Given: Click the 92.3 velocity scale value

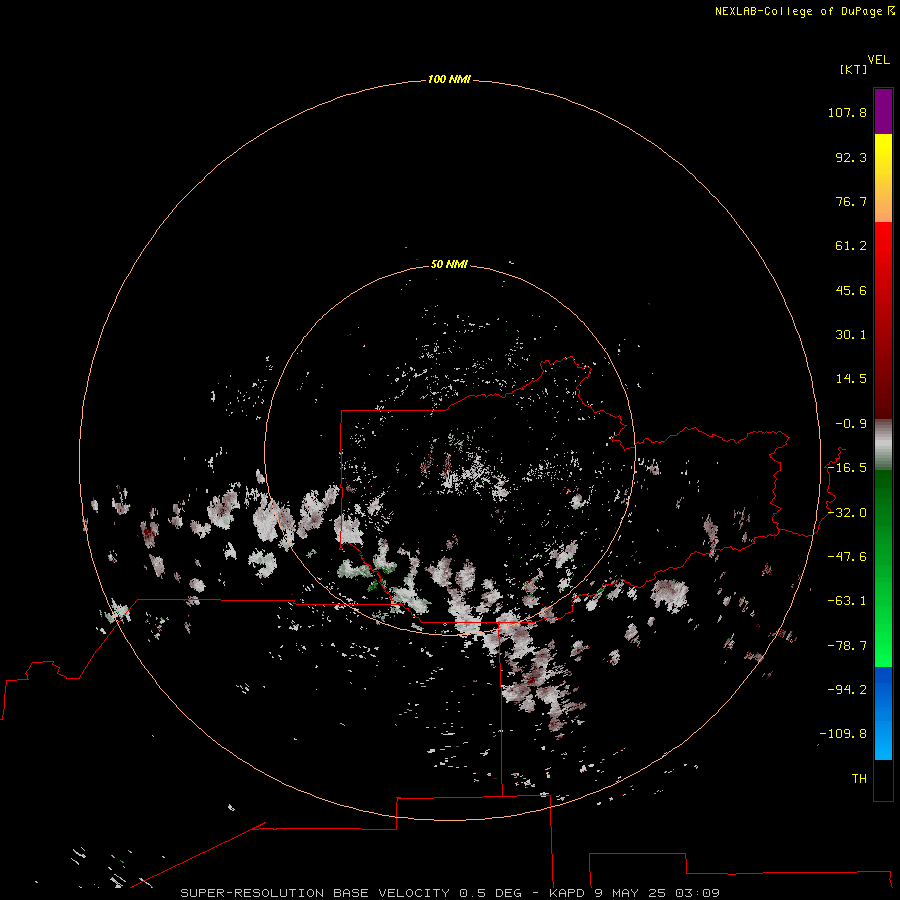Looking at the screenshot, I should pyautogui.click(x=851, y=157).
